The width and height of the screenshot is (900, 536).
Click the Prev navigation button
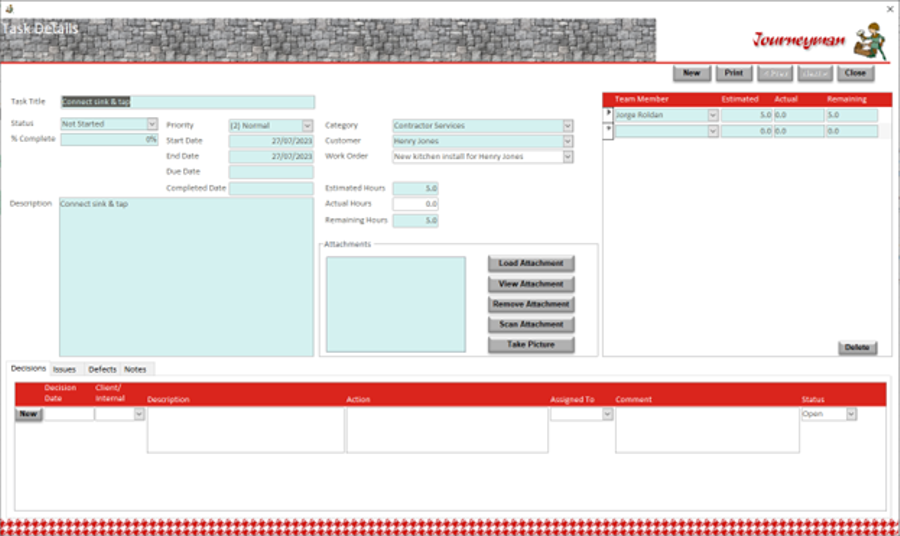coord(775,73)
